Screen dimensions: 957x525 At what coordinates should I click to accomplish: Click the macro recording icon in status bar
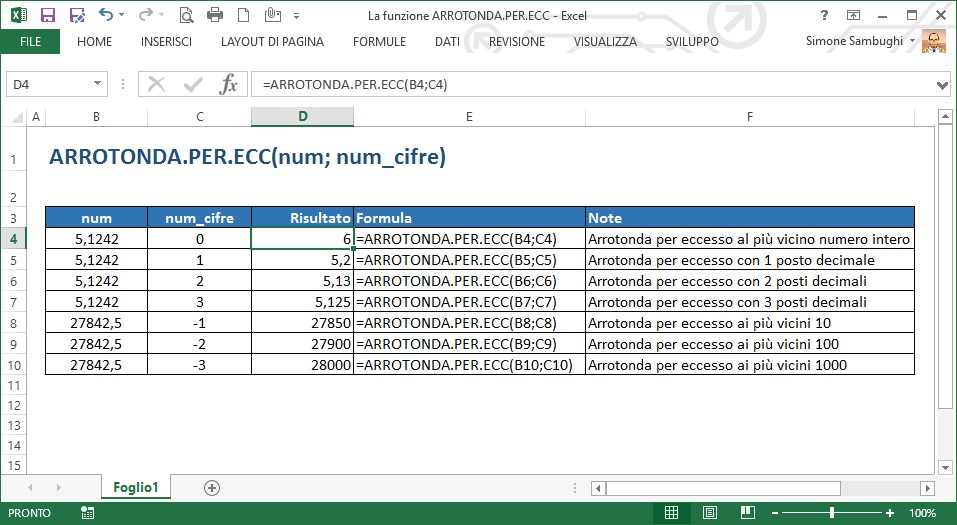[88, 513]
